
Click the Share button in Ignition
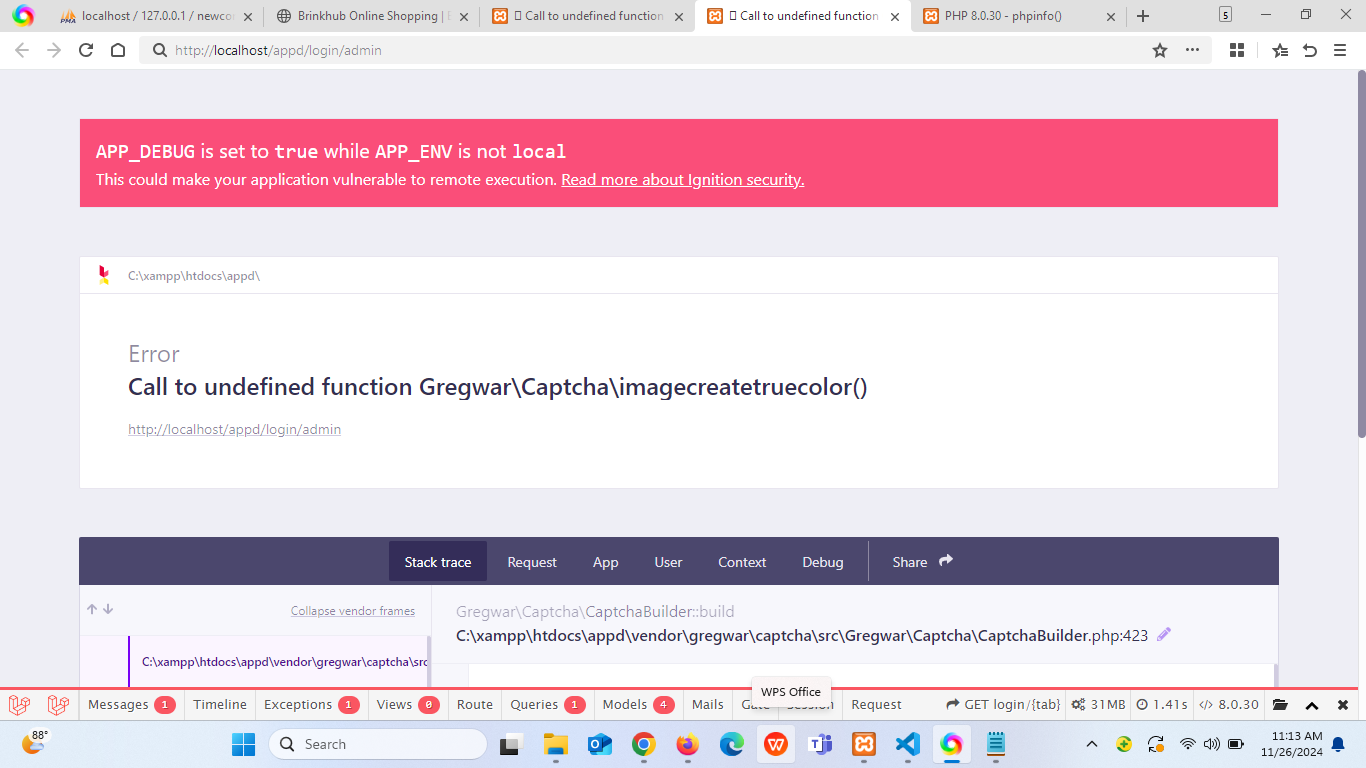(922, 562)
